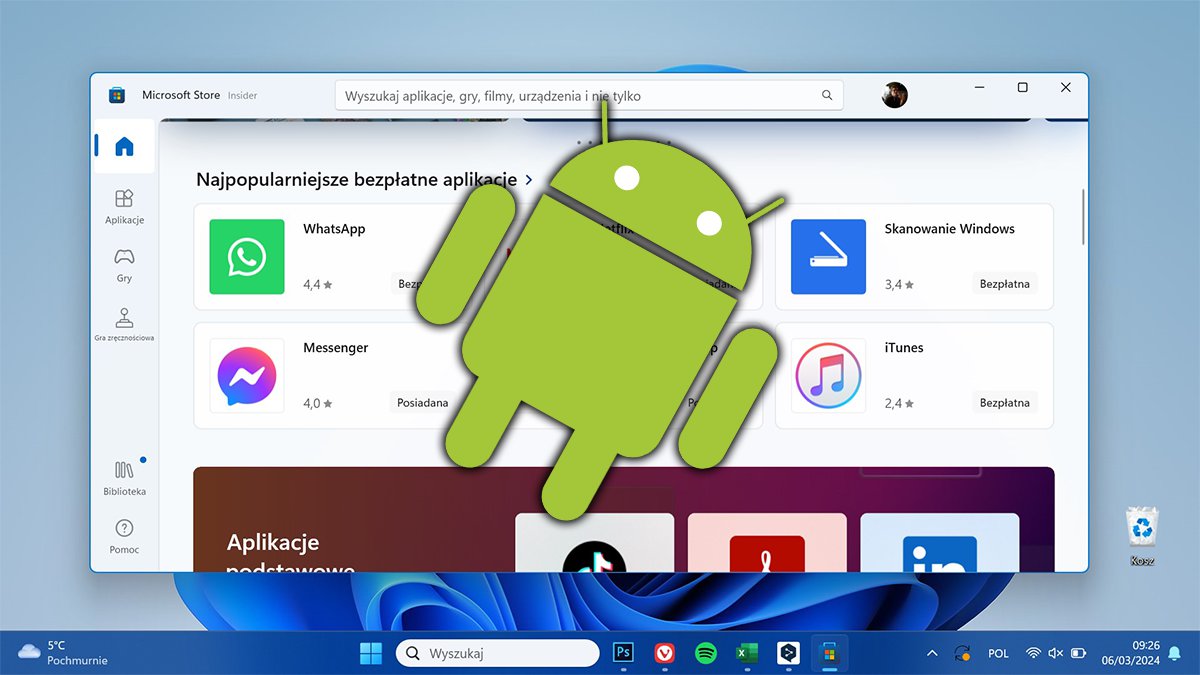This screenshot has height=675, width=1200.
Task: Click the Najpopularniejsze bezpłatne aplikacje heading
Action: [x=356, y=180]
